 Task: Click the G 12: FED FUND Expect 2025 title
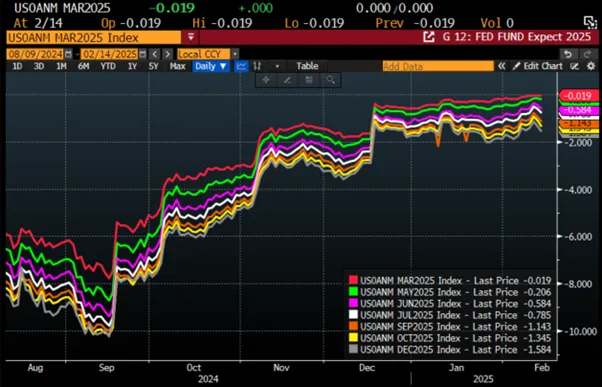click(x=517, y=37)
